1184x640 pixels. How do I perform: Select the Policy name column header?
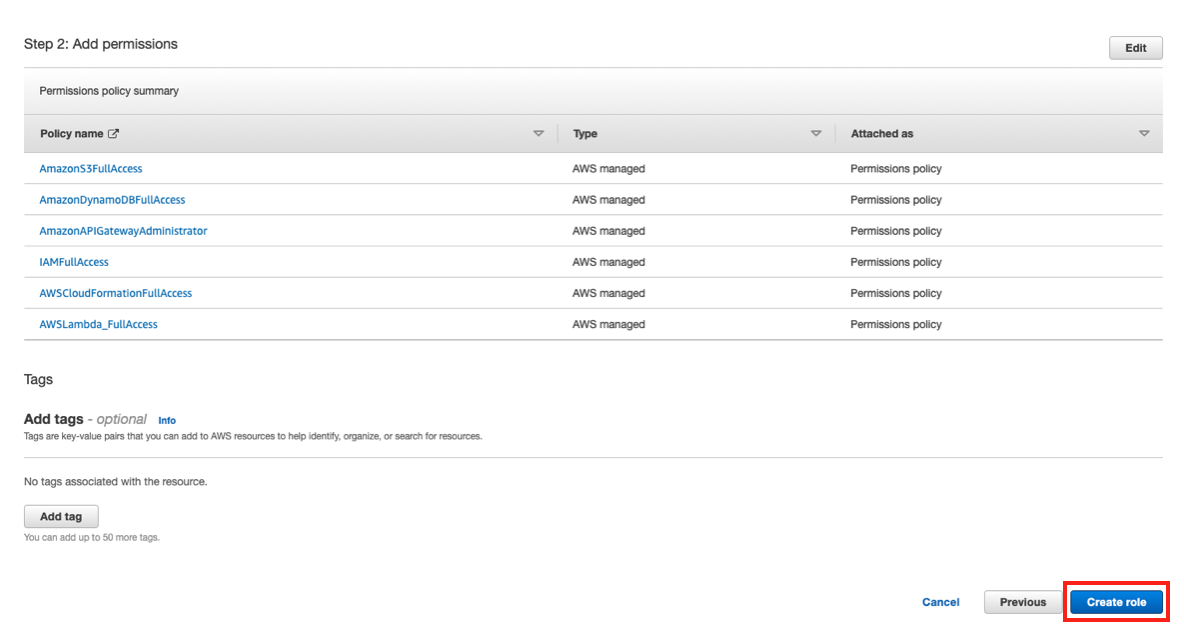pyautogui.click(x=70, y=132)
